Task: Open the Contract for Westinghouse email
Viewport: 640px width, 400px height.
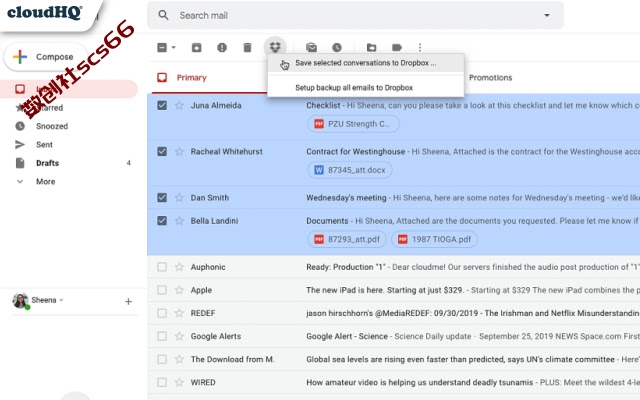Action: point(356,151)
